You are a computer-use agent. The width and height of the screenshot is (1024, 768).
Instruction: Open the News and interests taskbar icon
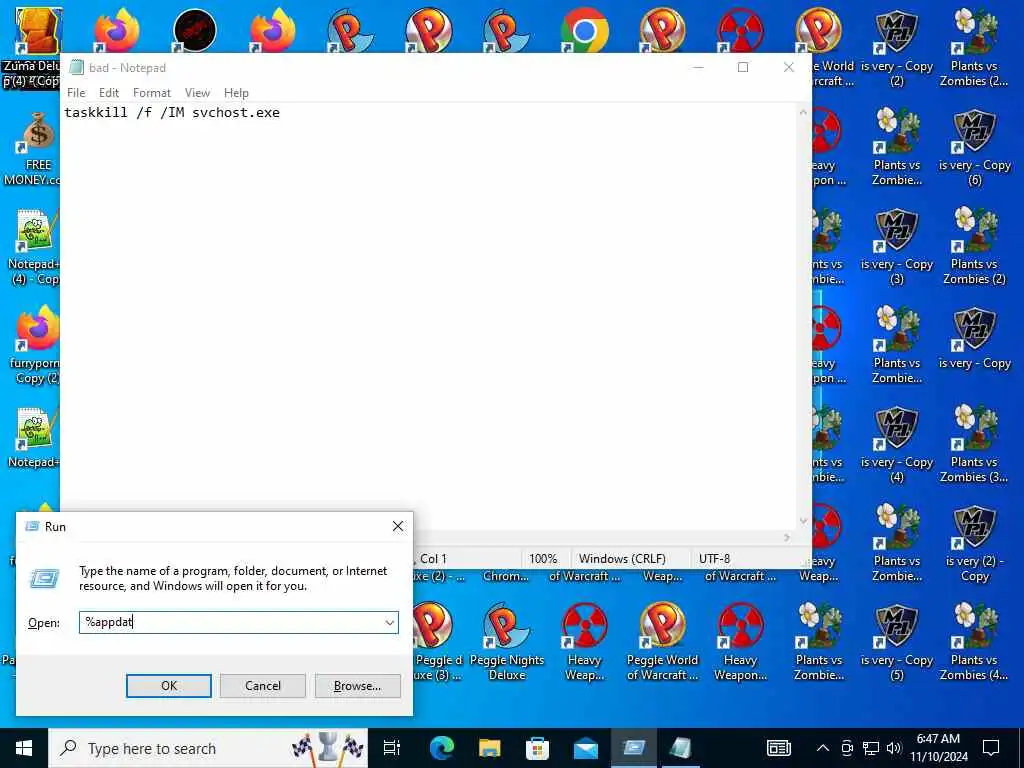(x=778, y=748)
